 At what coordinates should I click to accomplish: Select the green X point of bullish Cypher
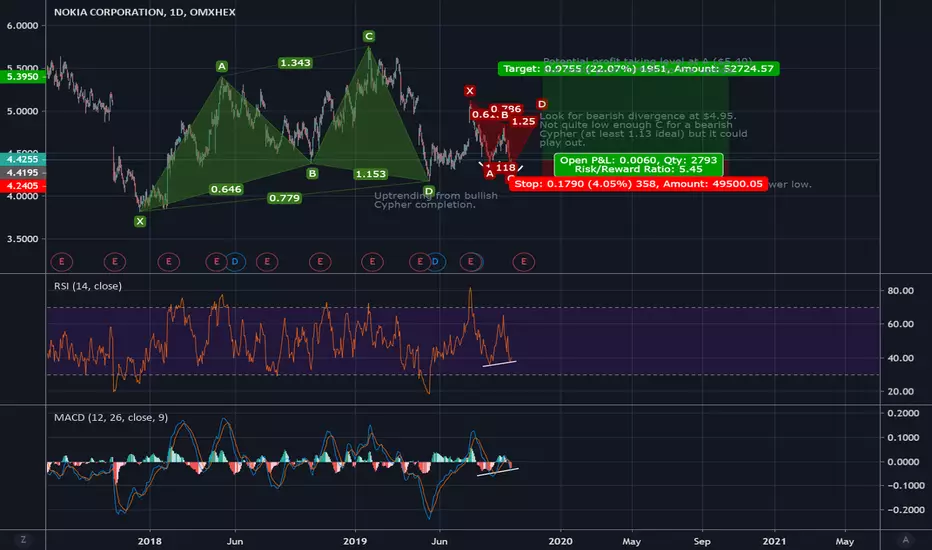pos(140,221)
